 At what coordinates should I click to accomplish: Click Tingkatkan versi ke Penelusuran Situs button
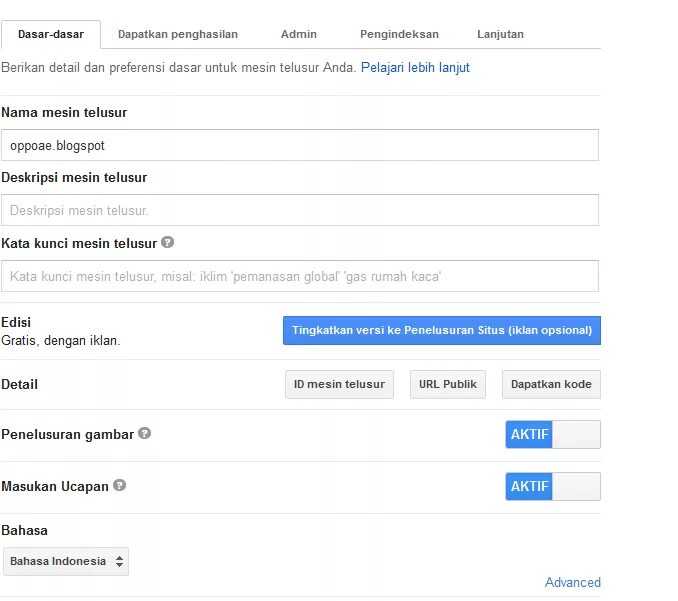pos(442,330)
